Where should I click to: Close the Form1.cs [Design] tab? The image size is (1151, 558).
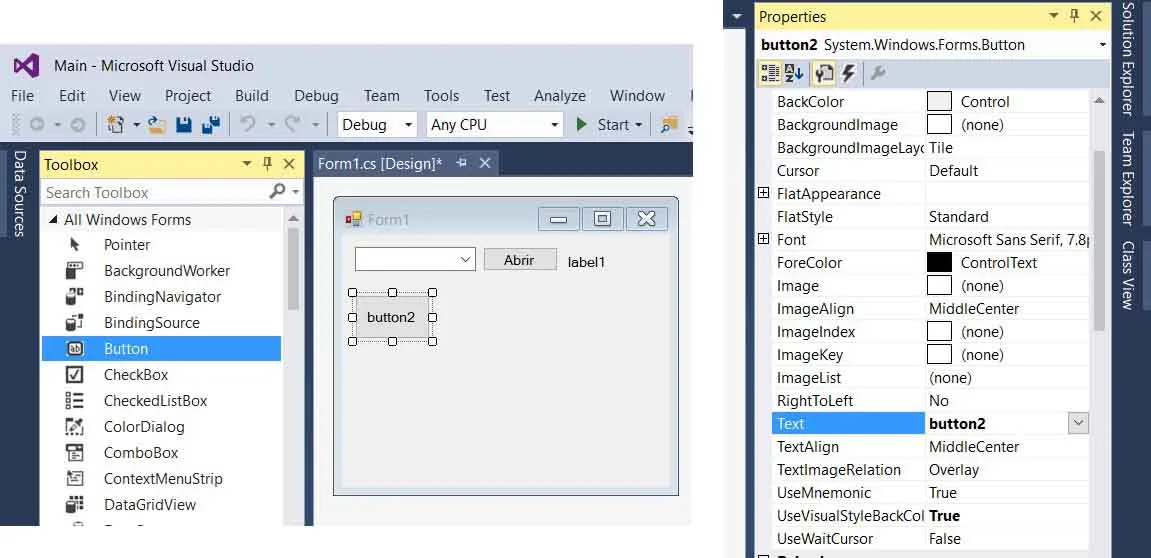[484, 163]
